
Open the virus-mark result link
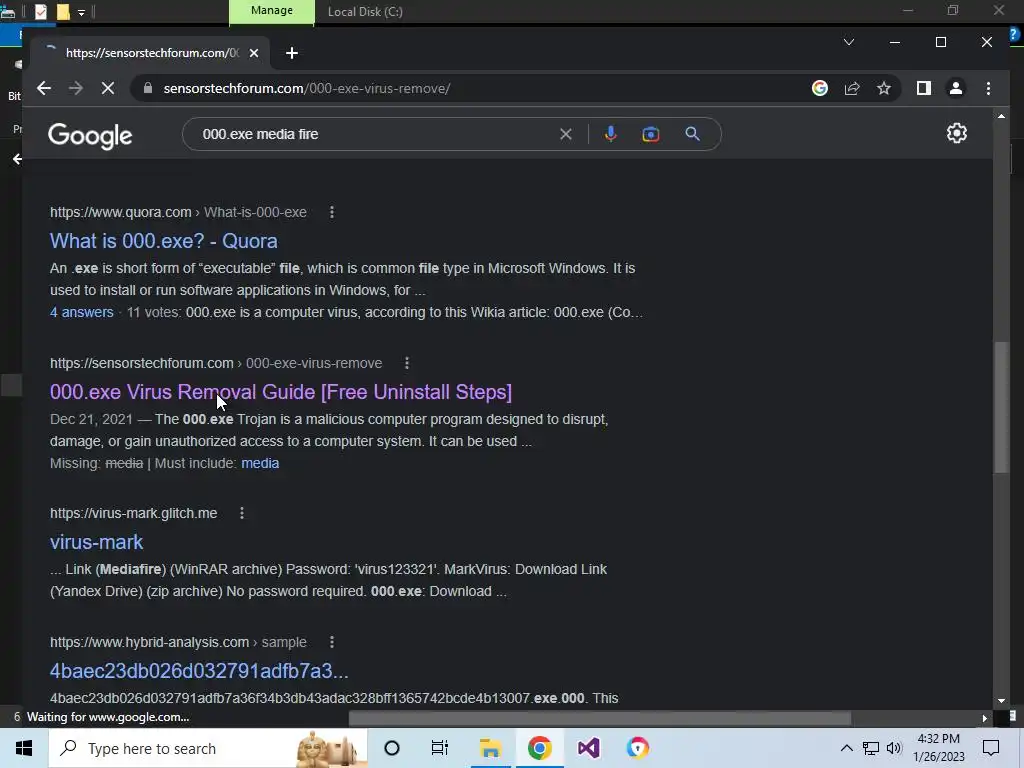coord(97,542)
